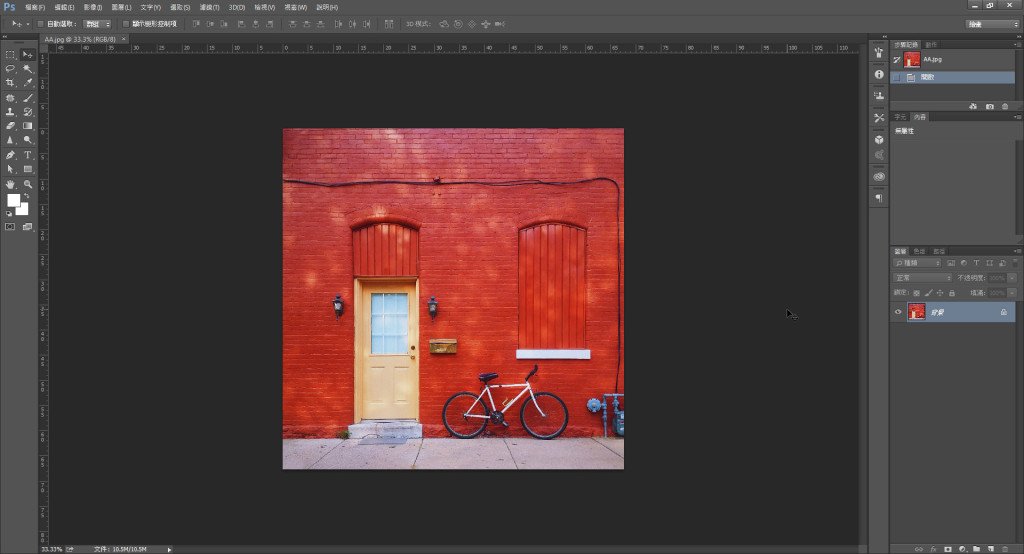This screenshot has height=554, width=1024.
Task: Select the Rectangular Marquee tool
Action: click(10, 54)
